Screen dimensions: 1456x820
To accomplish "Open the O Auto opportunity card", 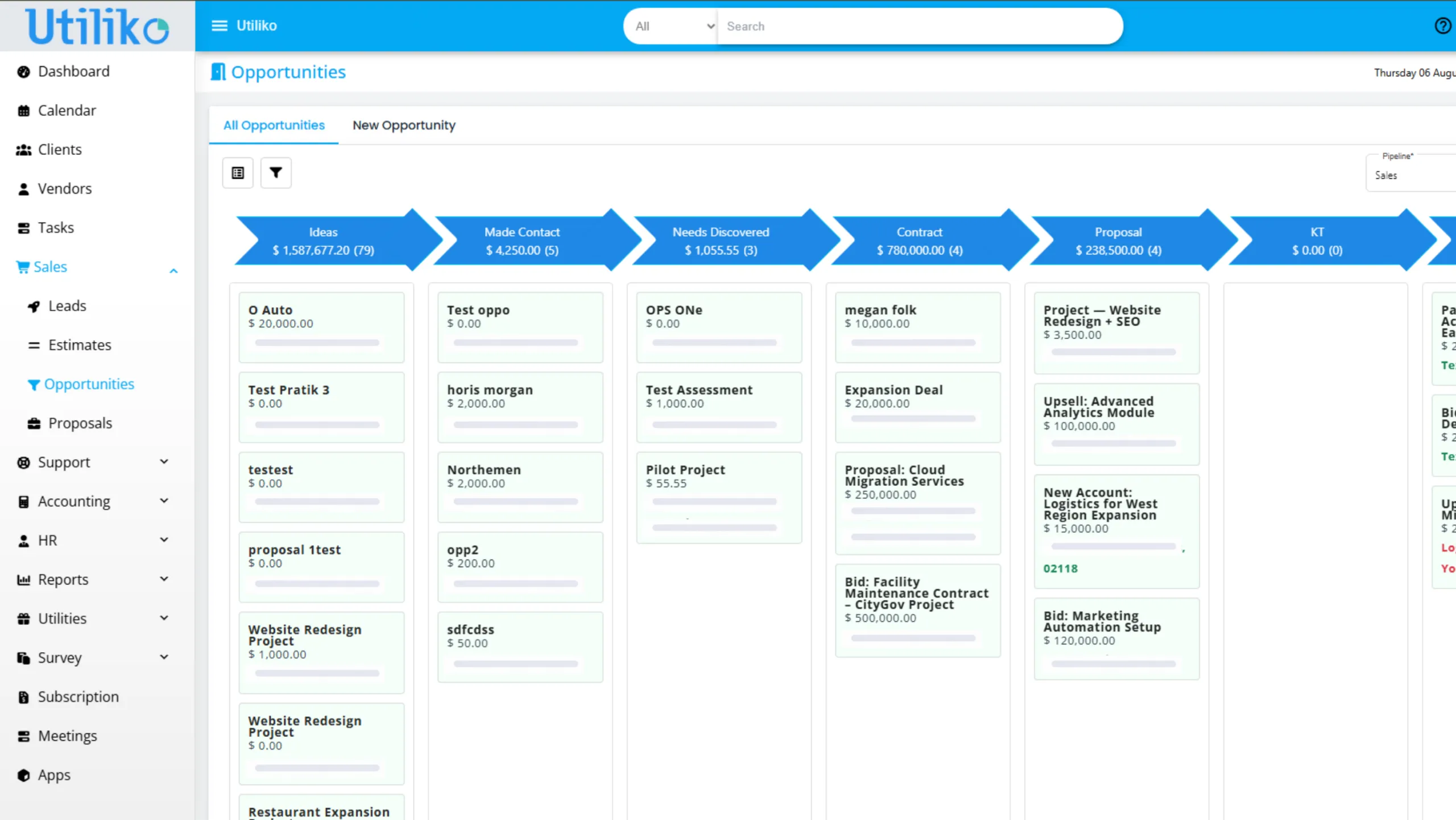I will [321, 328].
